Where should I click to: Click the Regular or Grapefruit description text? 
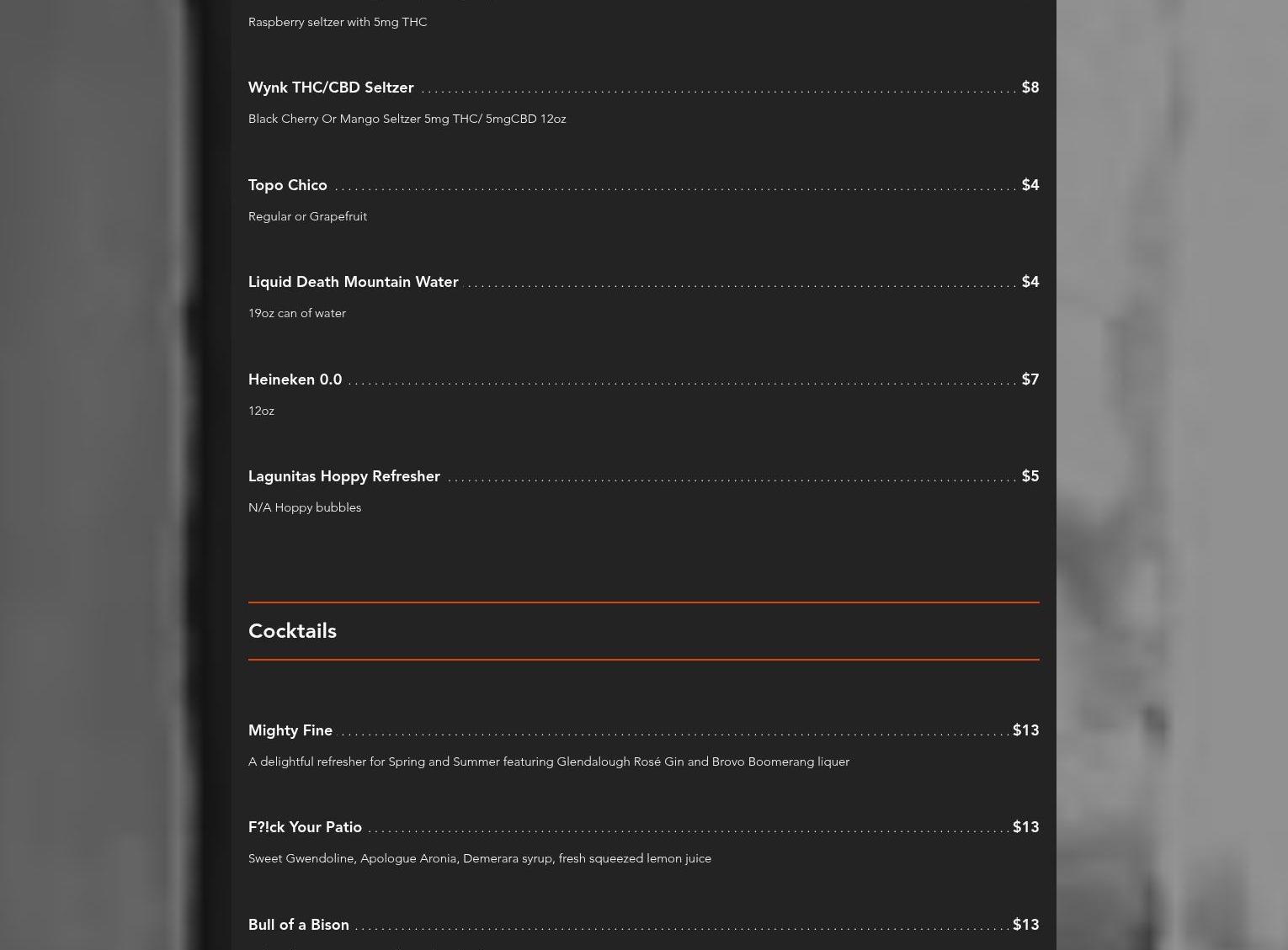307,216
